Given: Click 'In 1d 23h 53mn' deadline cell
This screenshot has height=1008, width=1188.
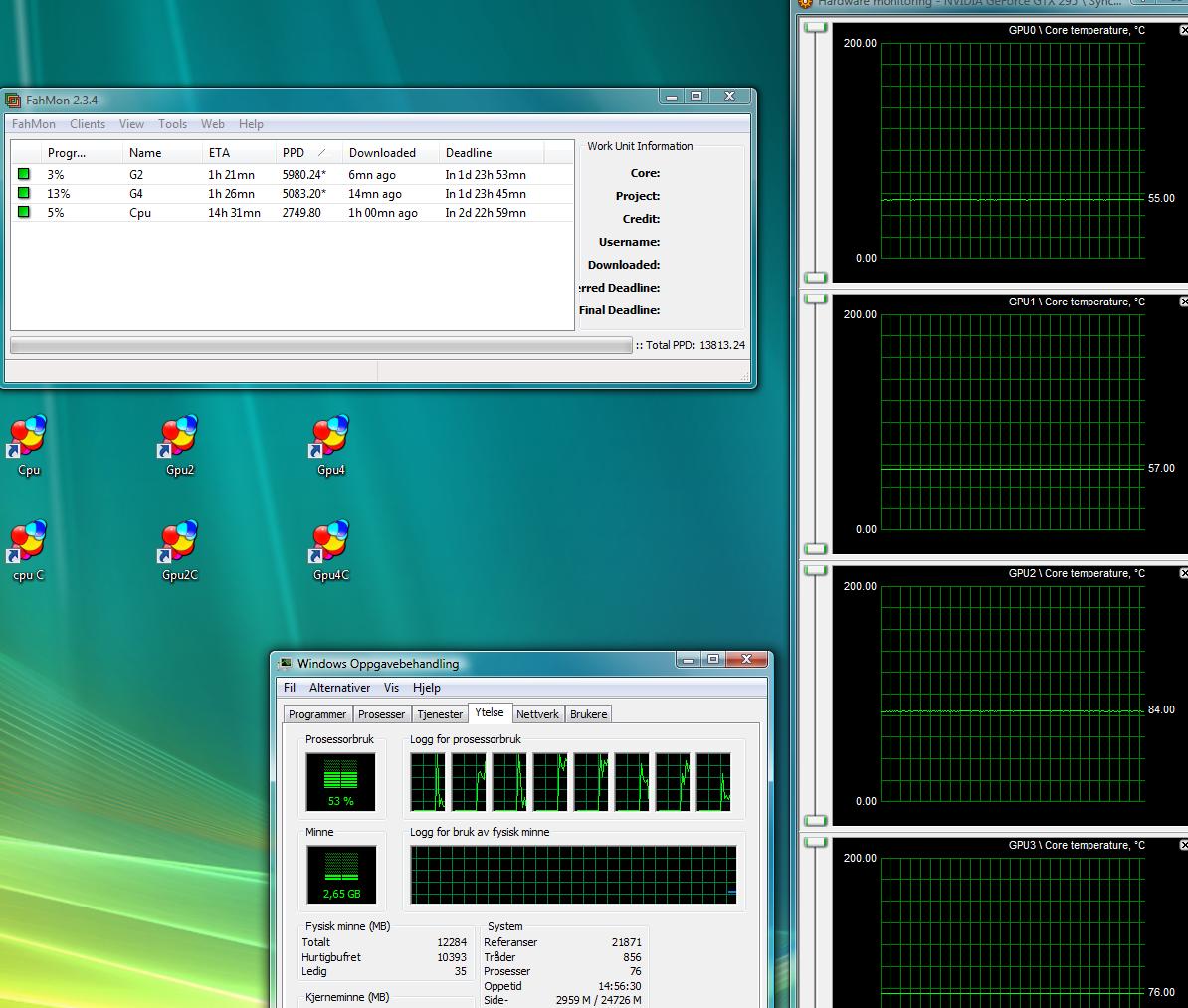Looking at the screenshot, I should [x=486, y=174].
